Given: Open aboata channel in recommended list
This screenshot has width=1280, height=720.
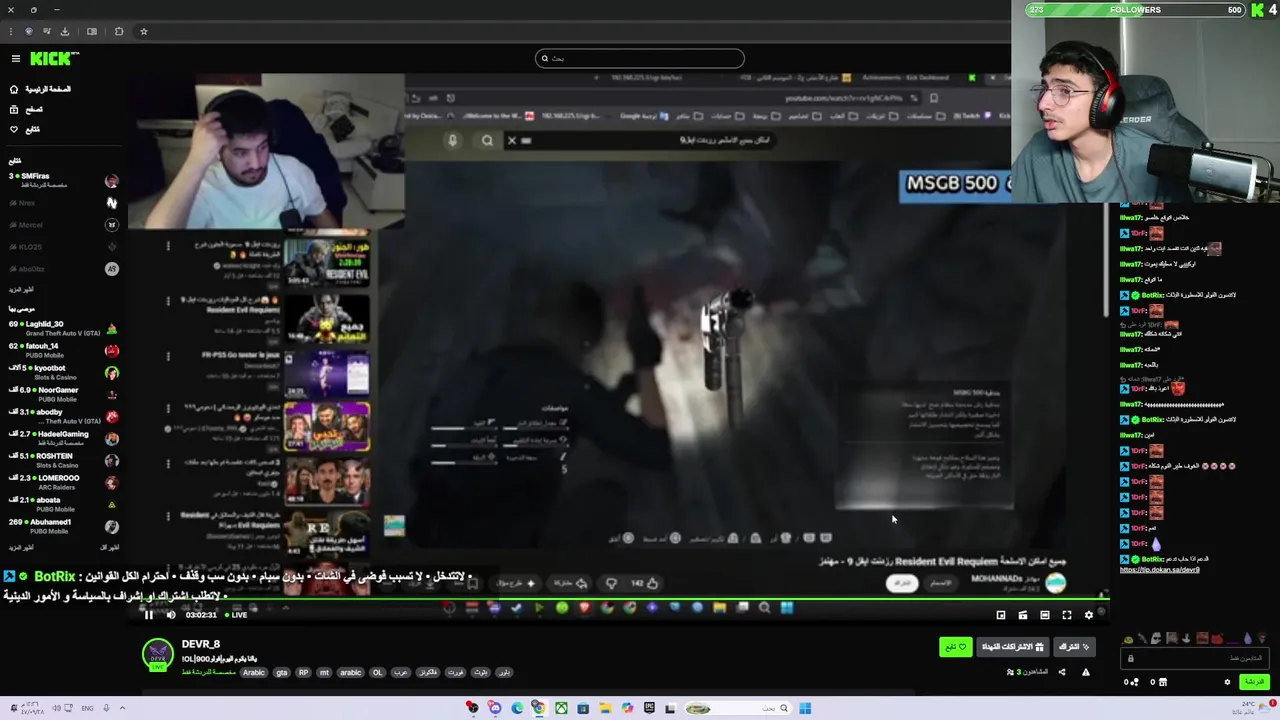Looking at the screenshot, I should pos(62,504).
